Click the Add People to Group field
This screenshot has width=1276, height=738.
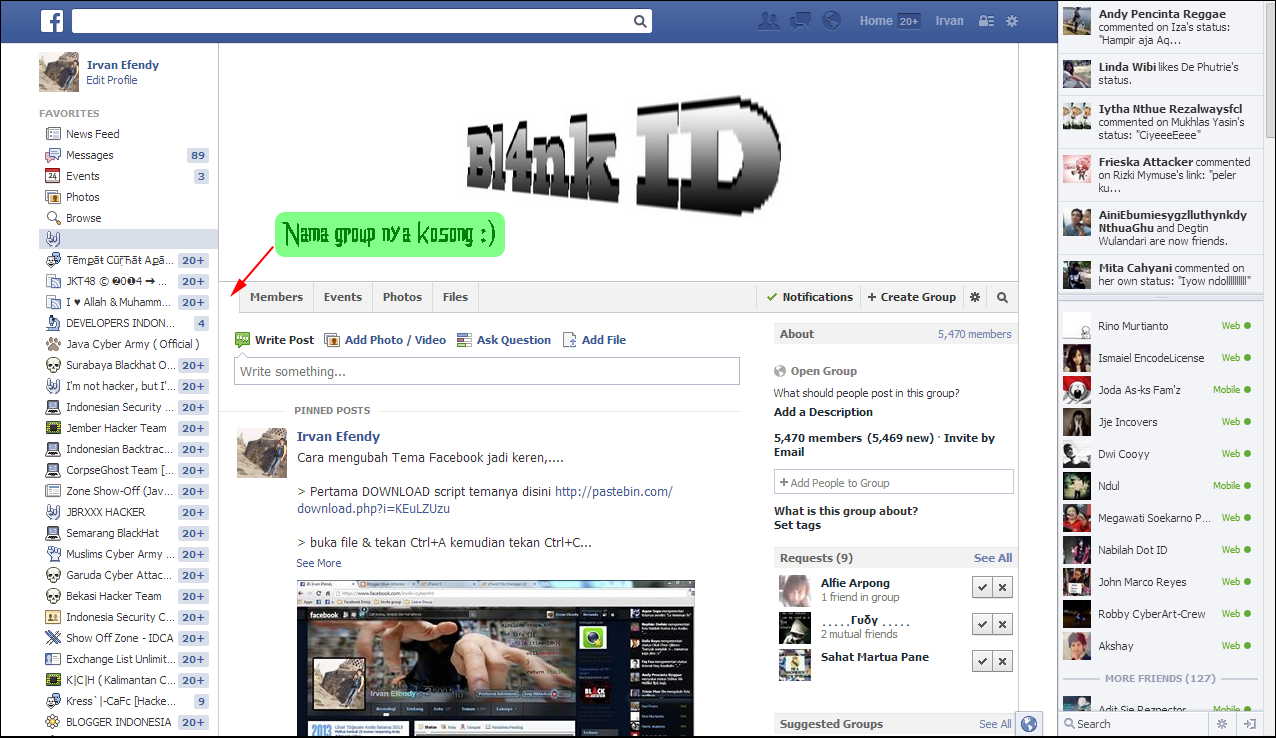click(x=893, y=482)
